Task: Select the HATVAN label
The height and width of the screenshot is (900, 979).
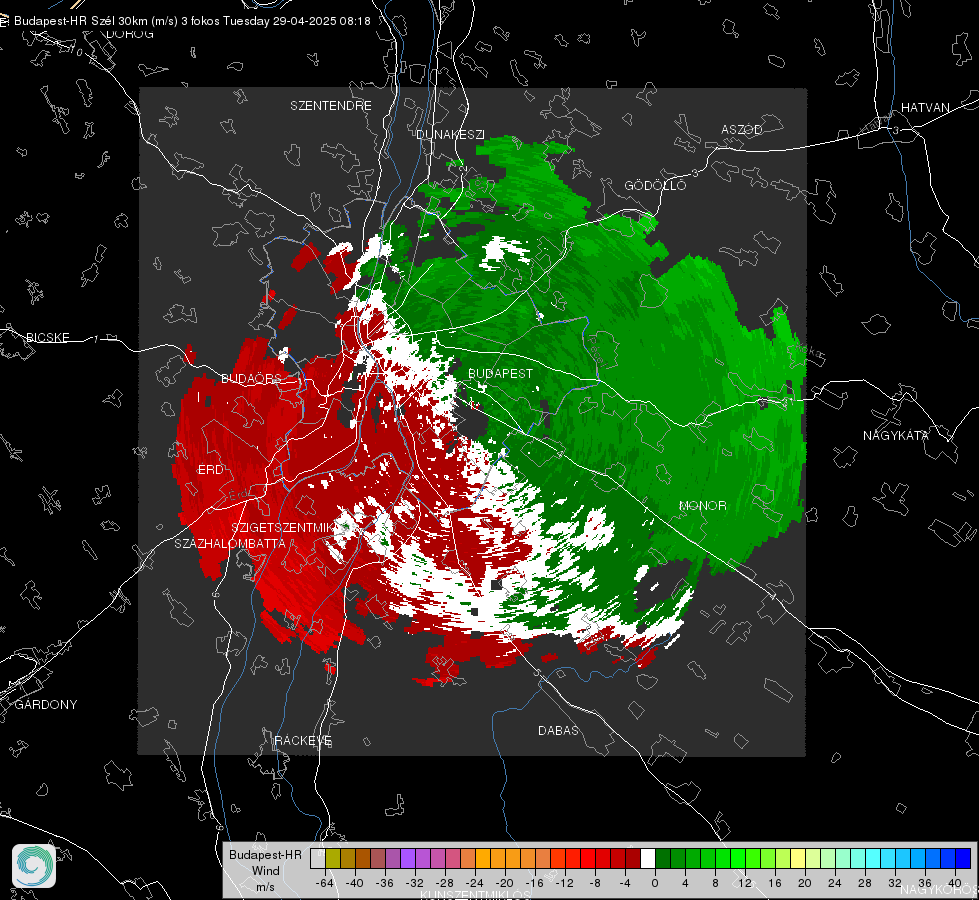Action: coord(925,108)
